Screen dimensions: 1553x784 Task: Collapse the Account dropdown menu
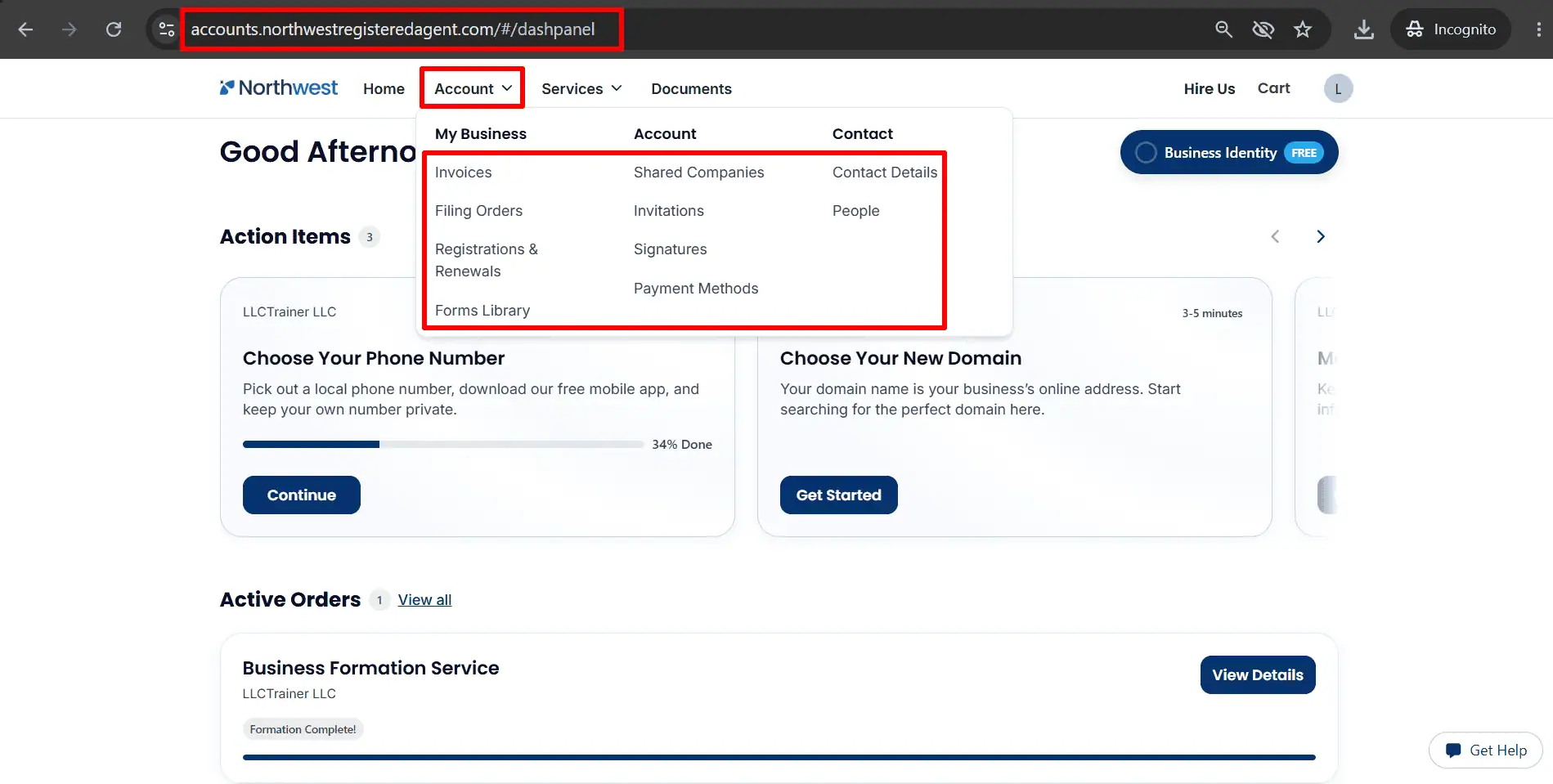[473, 88]
